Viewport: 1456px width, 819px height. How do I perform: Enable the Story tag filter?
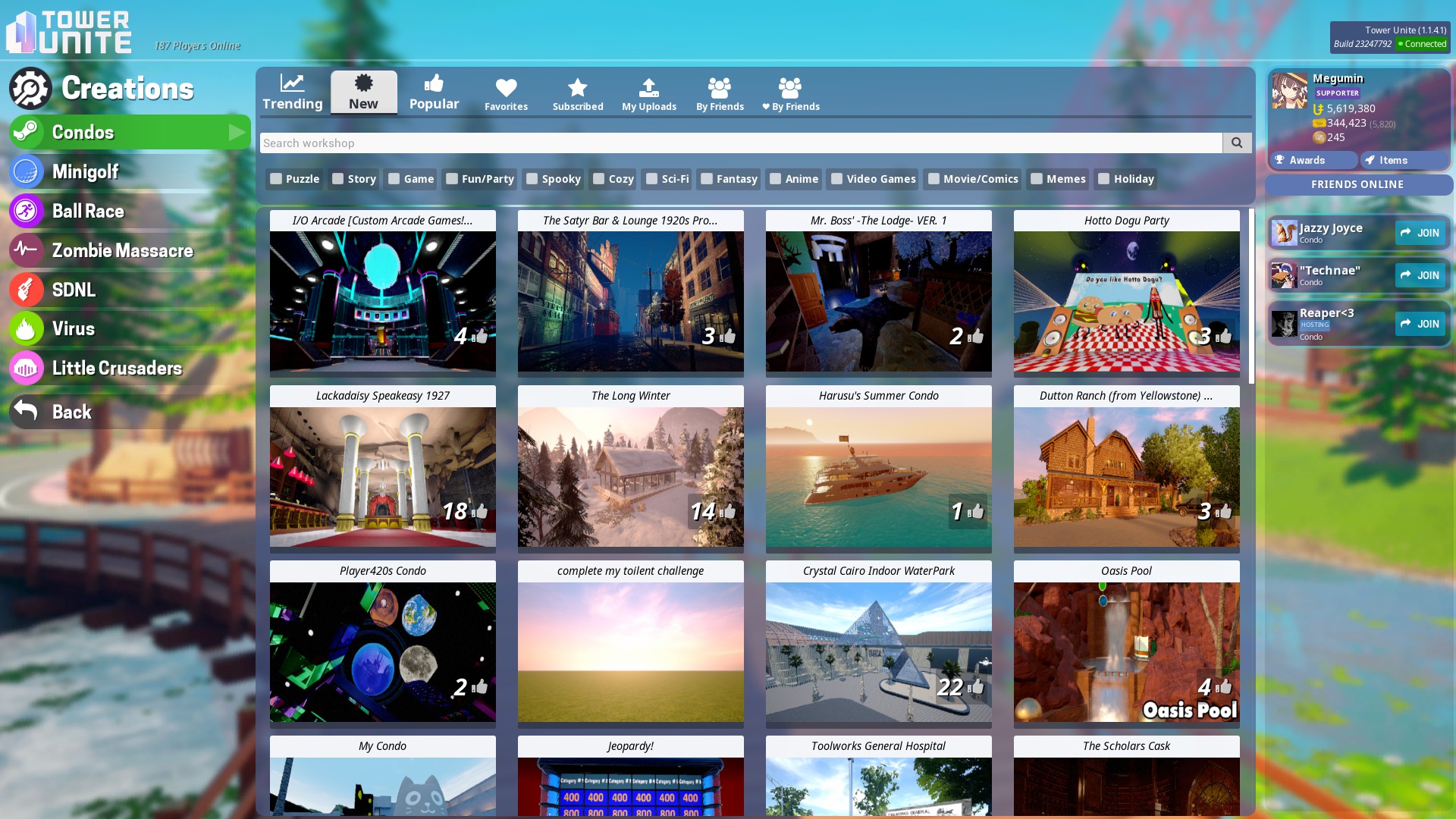coord(338,179)
